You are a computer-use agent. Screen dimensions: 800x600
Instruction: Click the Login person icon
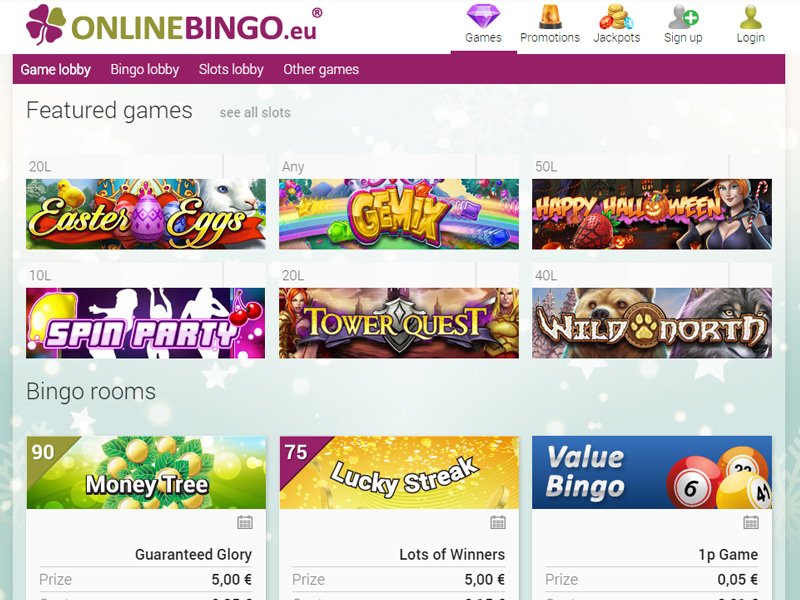pos(751,16)
